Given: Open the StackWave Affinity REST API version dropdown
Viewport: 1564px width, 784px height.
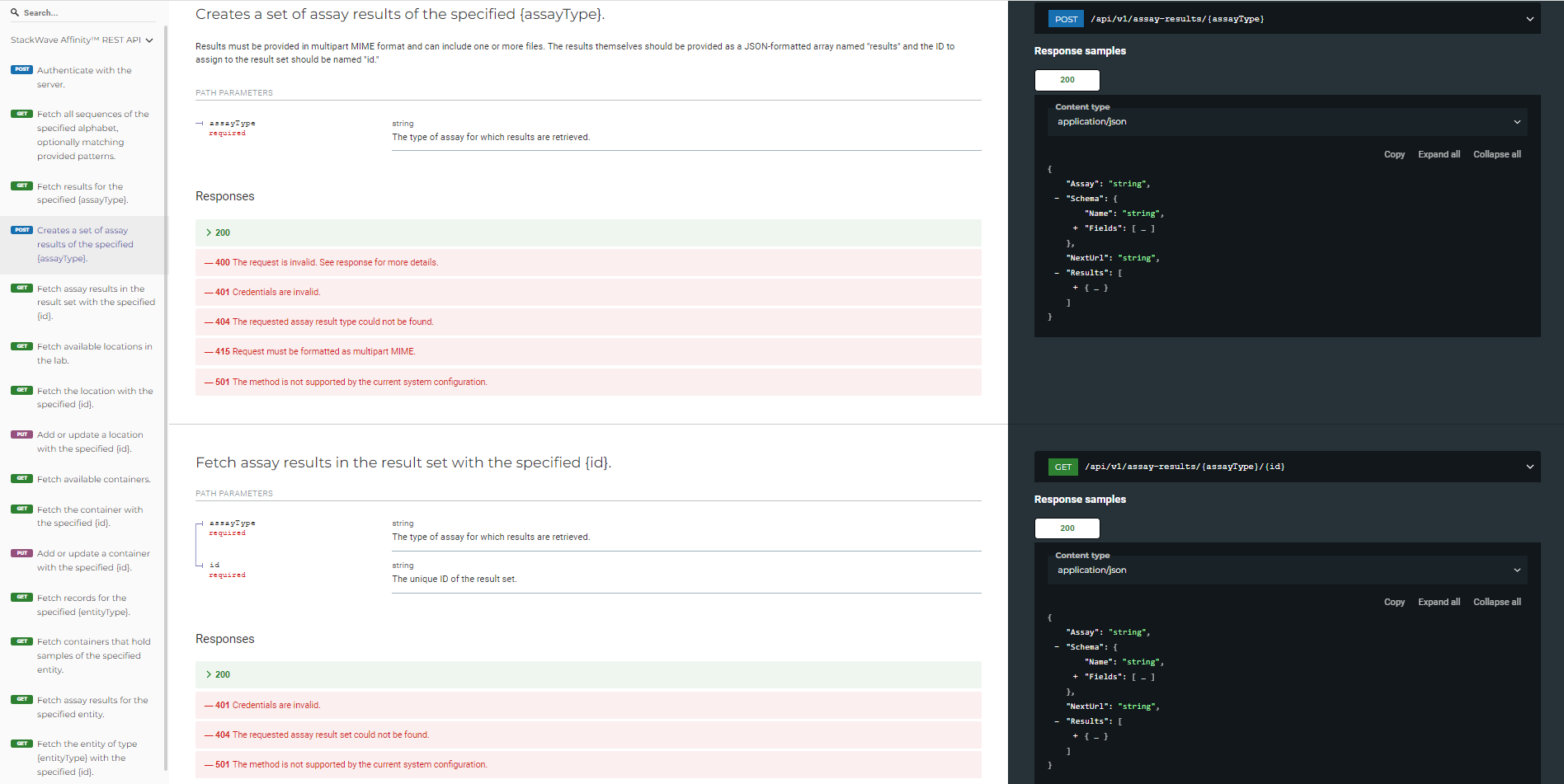Looking at the screenshot, I should tap(148, 39).
